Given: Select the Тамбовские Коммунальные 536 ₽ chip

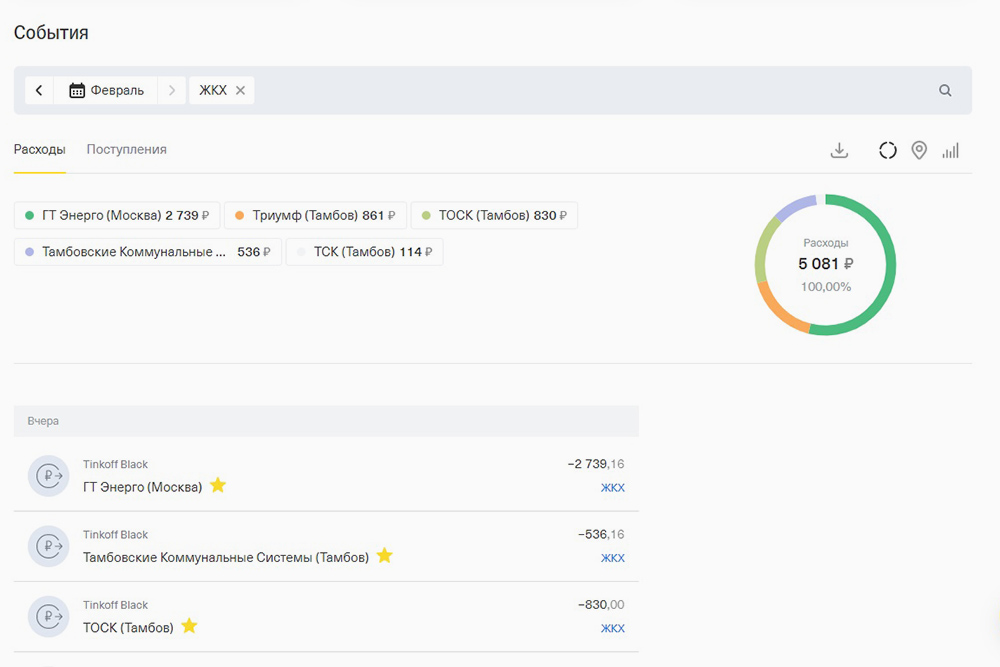Looking at the screenshot, I should (x=148, y=252).
